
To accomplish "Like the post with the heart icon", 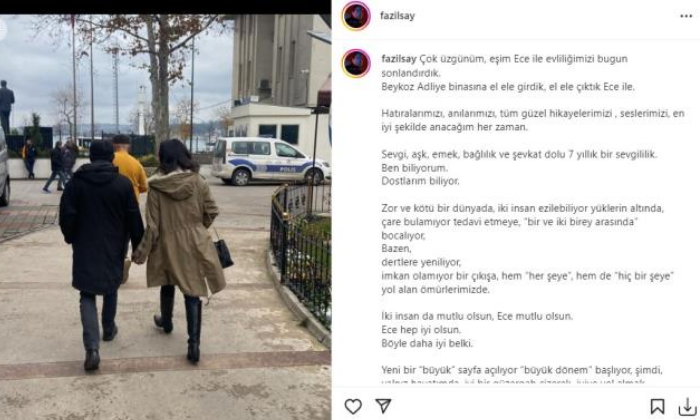I will point(353,406).
